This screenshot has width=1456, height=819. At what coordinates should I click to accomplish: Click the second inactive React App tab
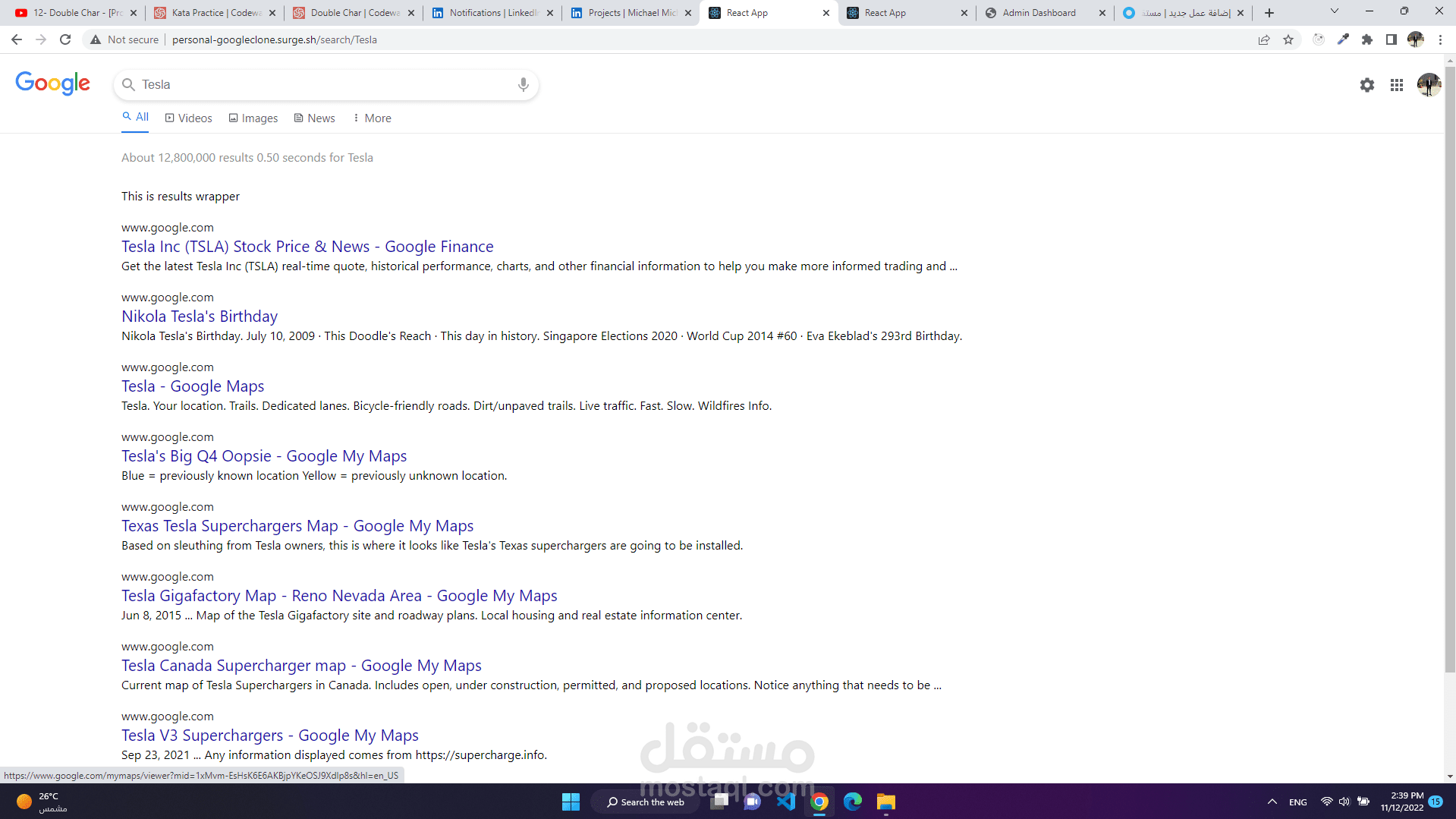tap(907, 13)
